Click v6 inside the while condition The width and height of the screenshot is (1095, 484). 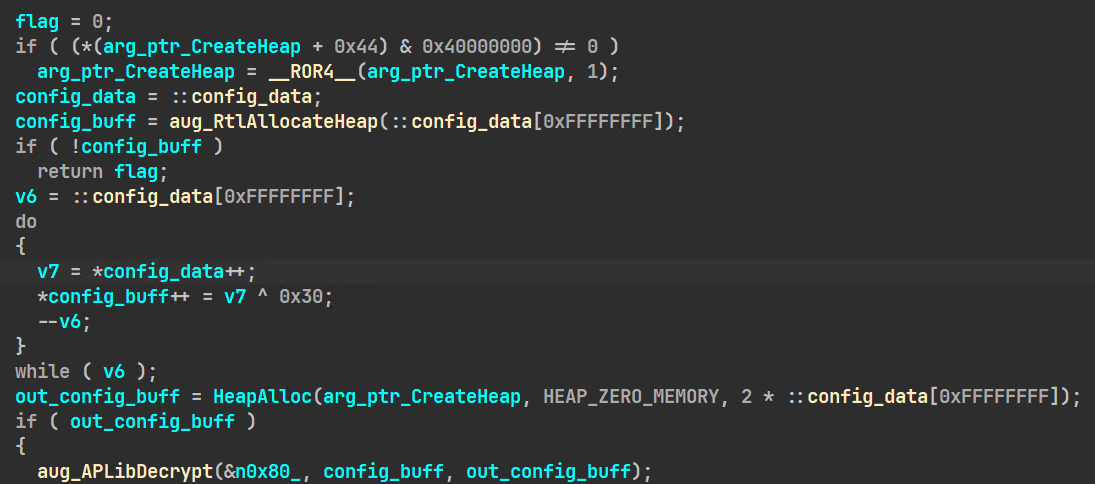[x=114, y=372]
